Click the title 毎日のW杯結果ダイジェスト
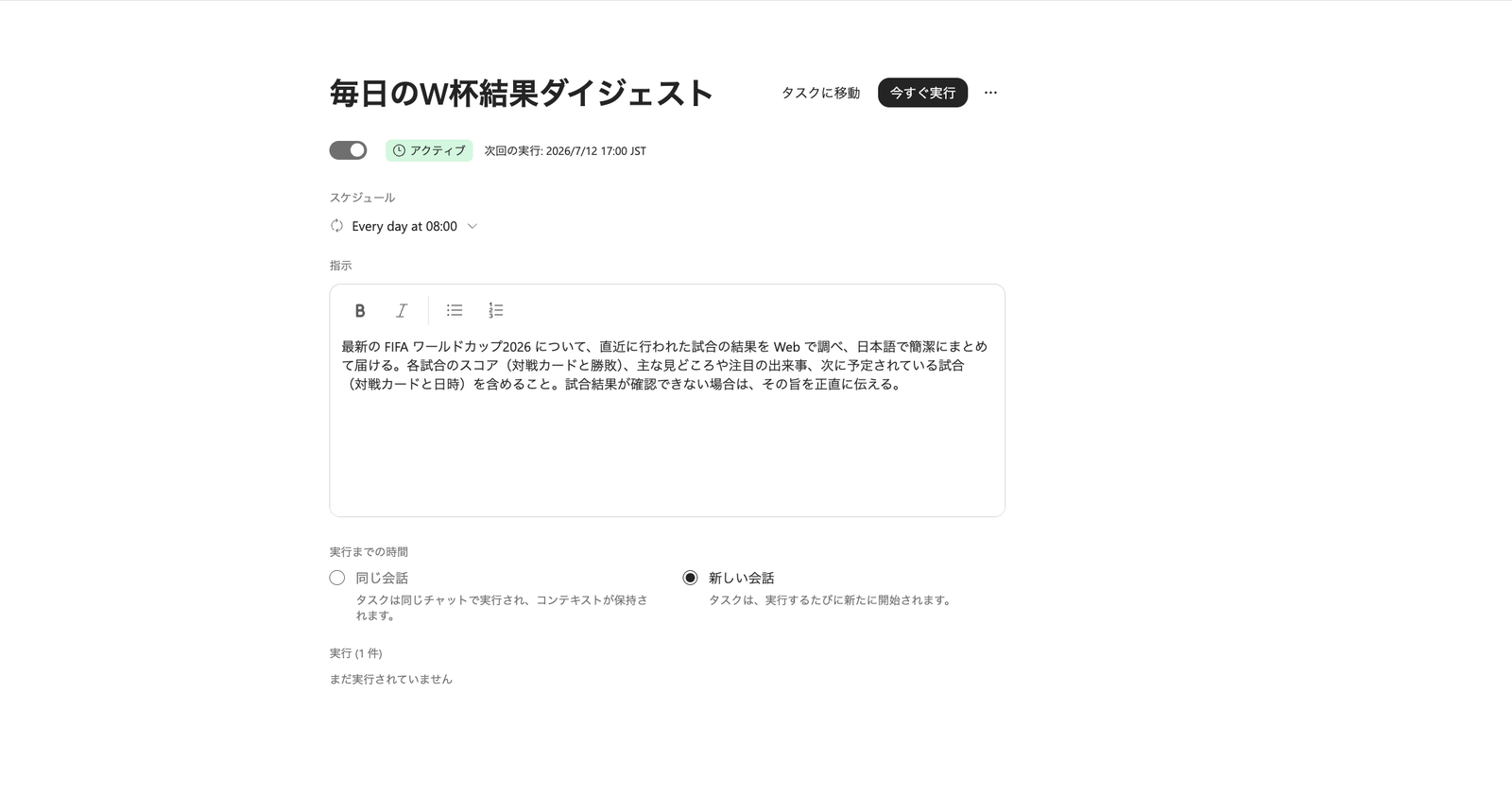The image size is (1512, 797). pyautogui.click(x=521, y=93)
